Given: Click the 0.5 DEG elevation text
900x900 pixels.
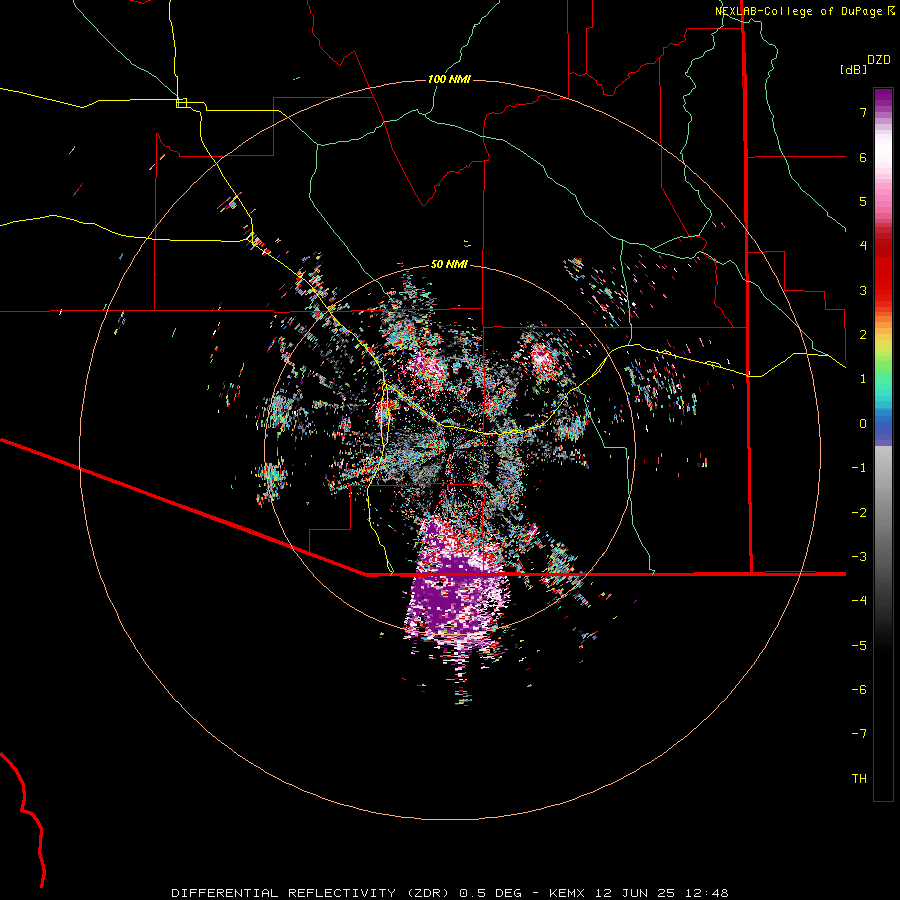Looking at the screenshot, I should [x=491, y=893].
